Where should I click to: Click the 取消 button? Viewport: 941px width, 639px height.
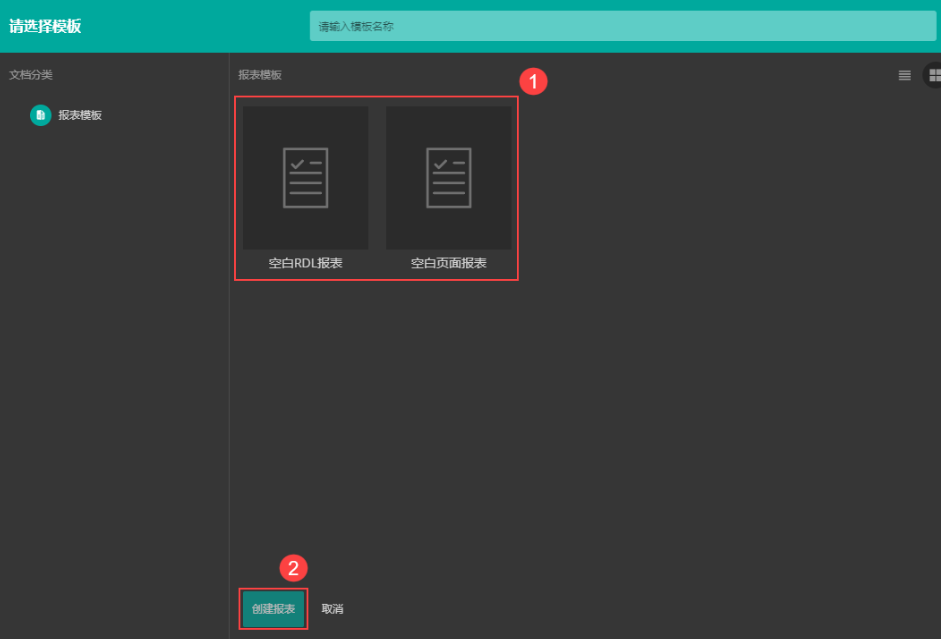[x=332, y=609]
